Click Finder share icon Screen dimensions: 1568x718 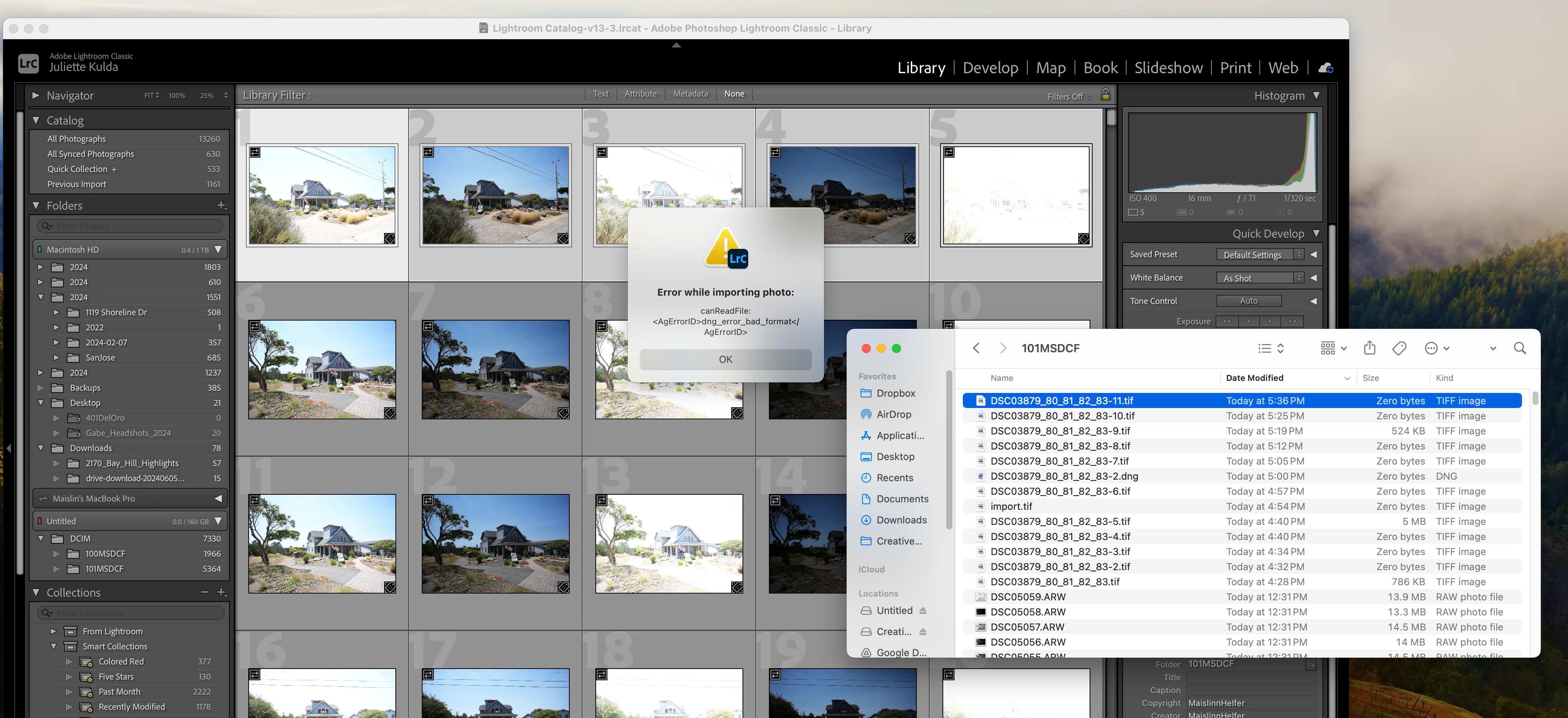click(1370, 348)
